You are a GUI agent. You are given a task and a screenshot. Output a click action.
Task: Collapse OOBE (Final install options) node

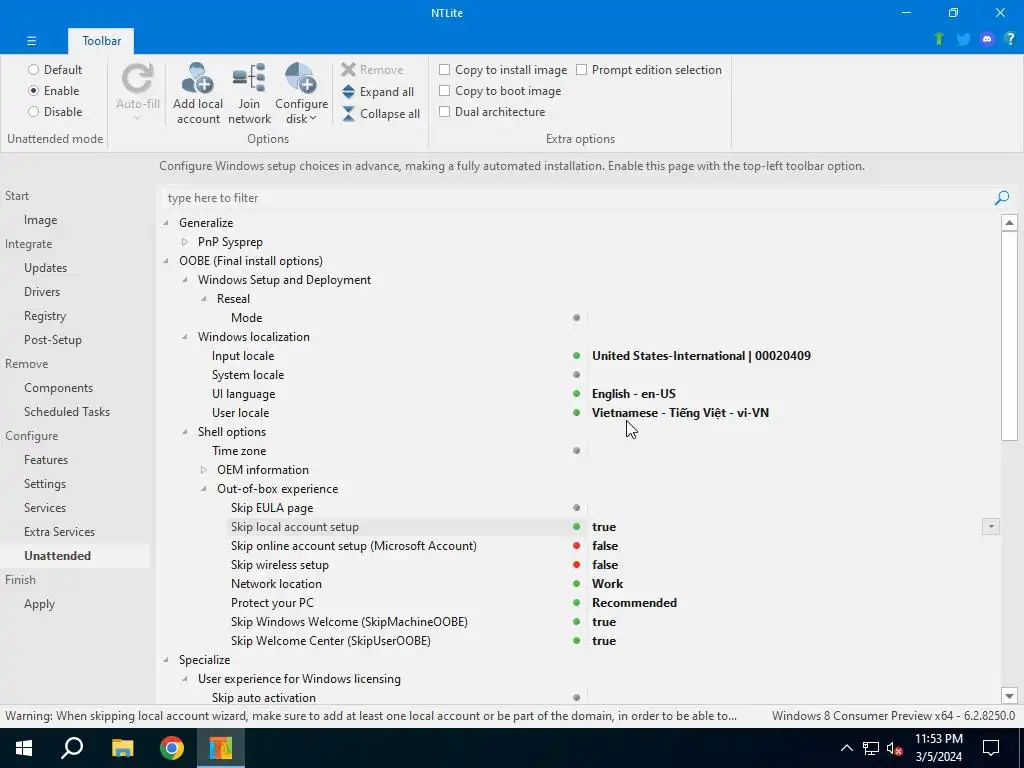[x=166, y=261]
